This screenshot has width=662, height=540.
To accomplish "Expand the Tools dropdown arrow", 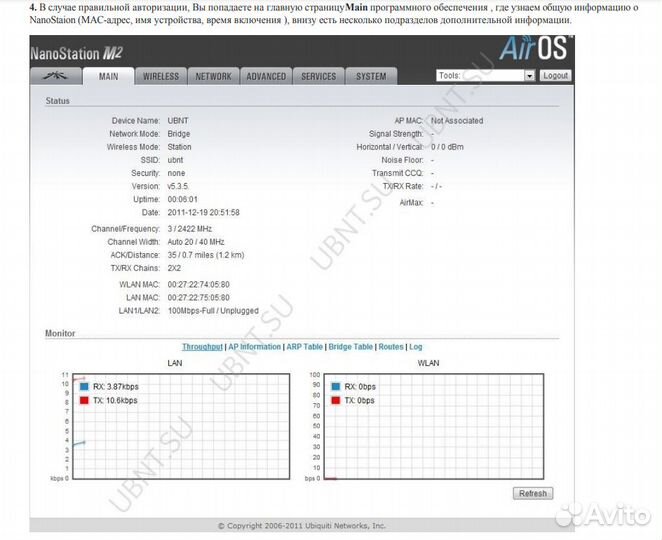I will click(x=529, y=76).
